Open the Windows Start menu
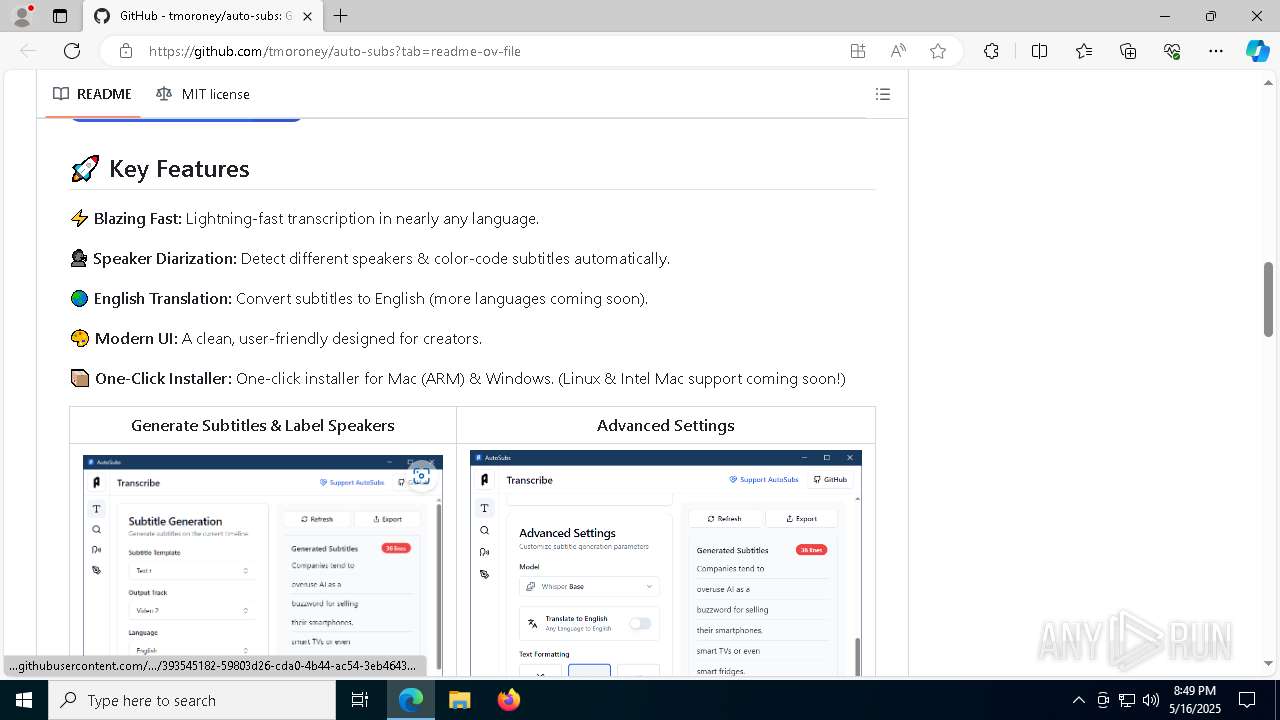Viewport: 1280px width, 720px height. [x=24, y=700]
